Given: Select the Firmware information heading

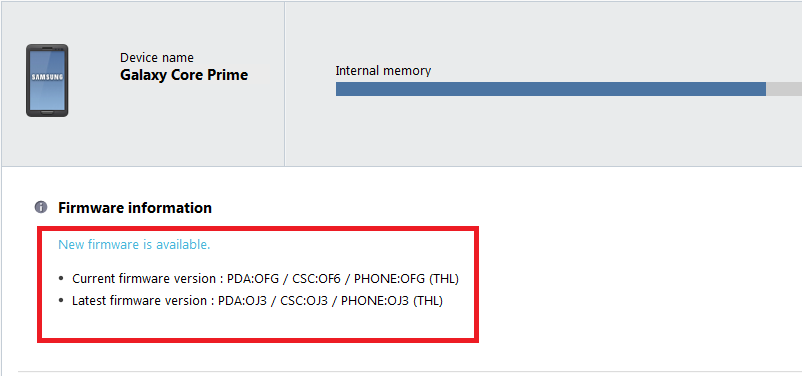Looking at the screenshot, I should (x=135, y=208).
